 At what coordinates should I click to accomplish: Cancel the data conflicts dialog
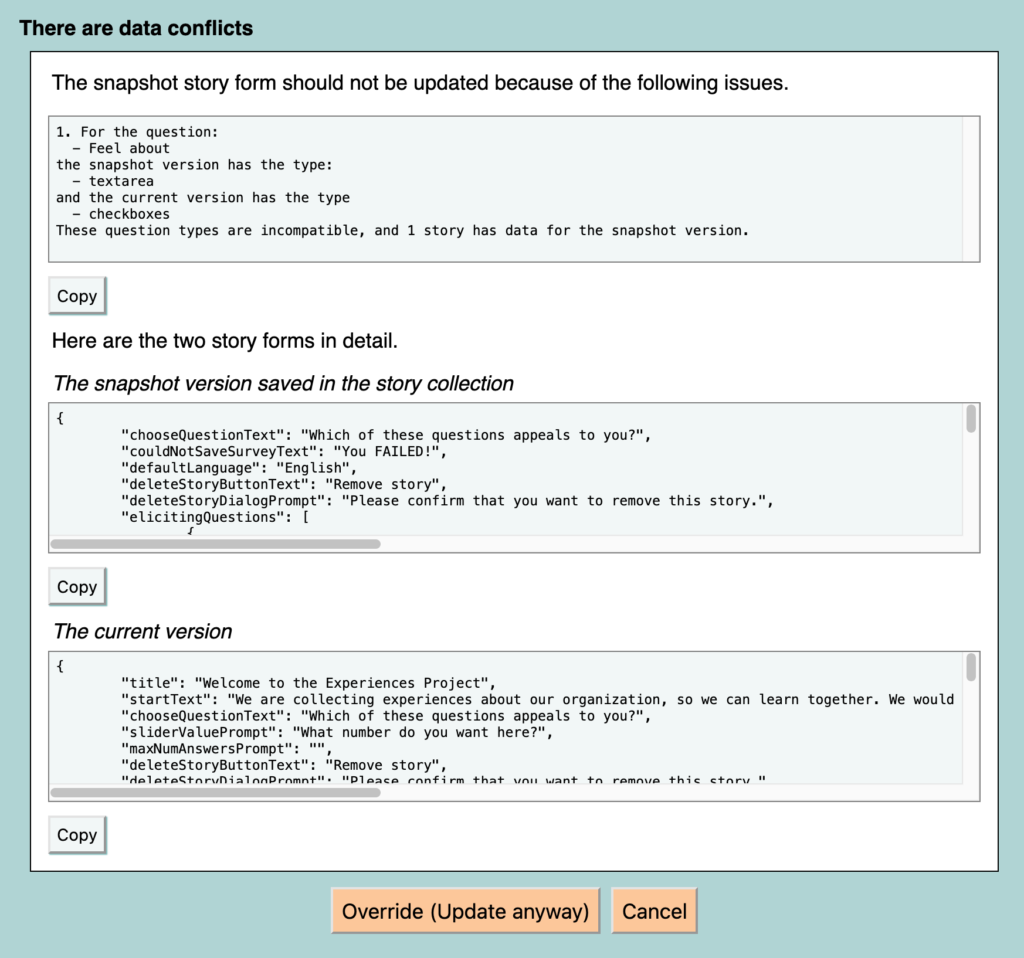654,911
